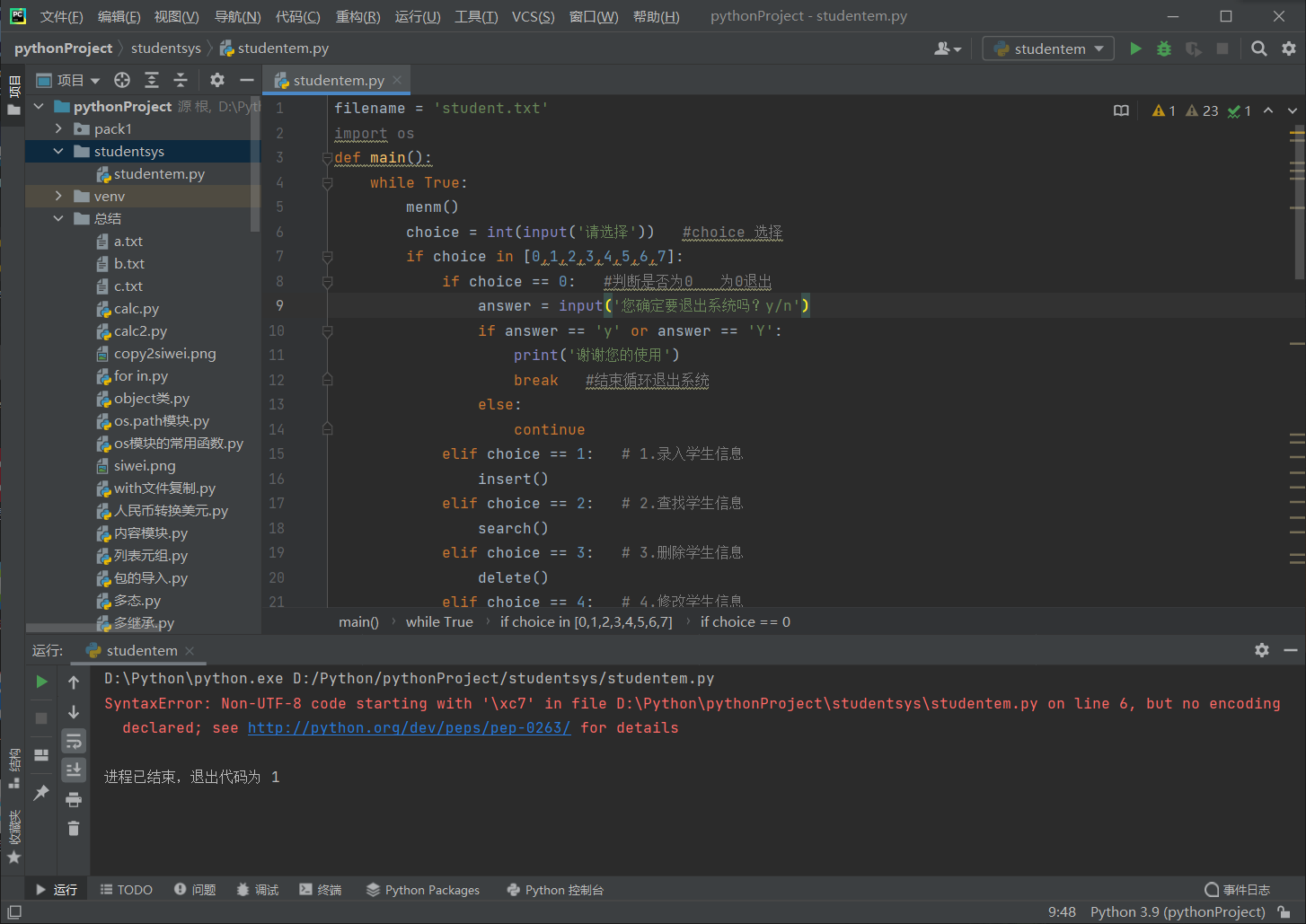Toggle tool window bars icon at bottom-left

click(14, 912)
